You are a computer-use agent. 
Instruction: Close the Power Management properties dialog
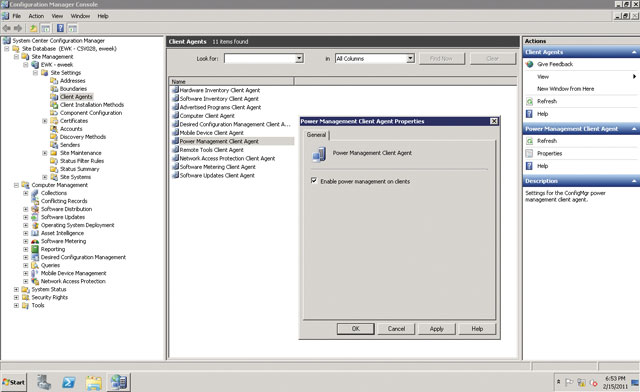click(493, 121)
